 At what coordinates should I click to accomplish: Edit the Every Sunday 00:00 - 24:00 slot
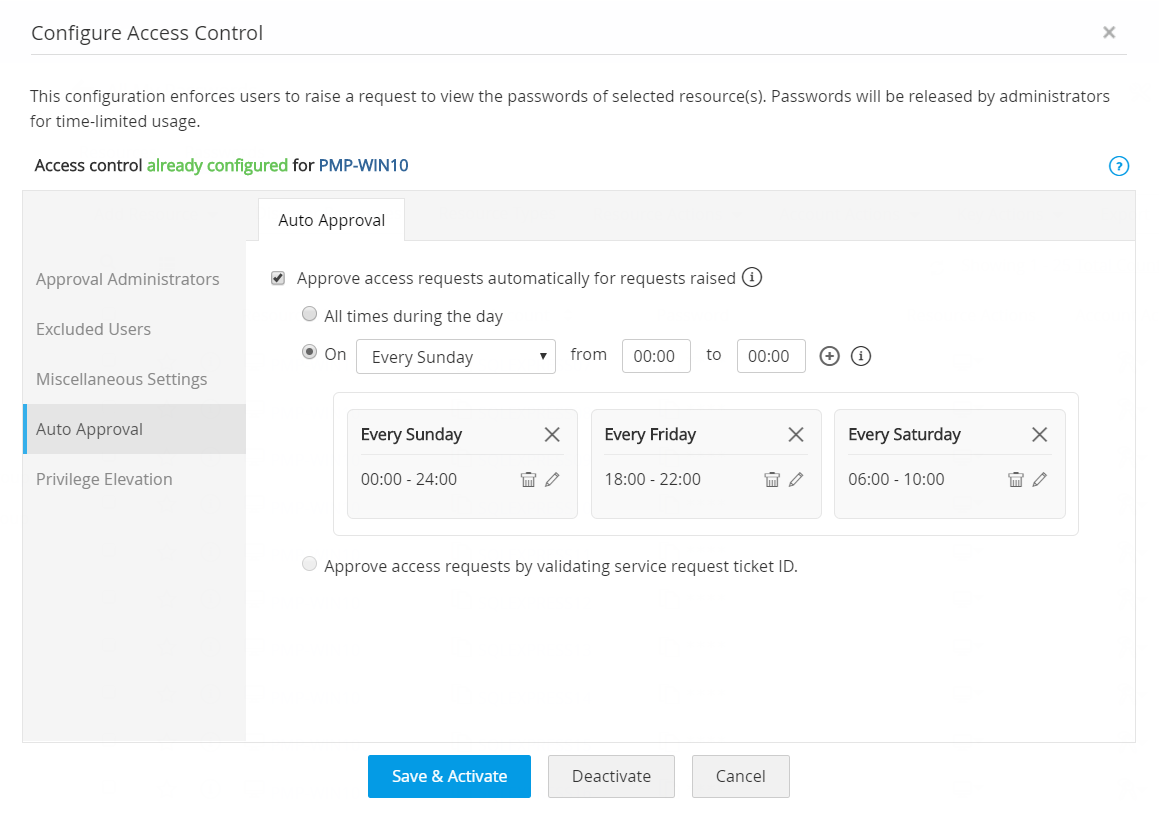[x=552, y=480]
